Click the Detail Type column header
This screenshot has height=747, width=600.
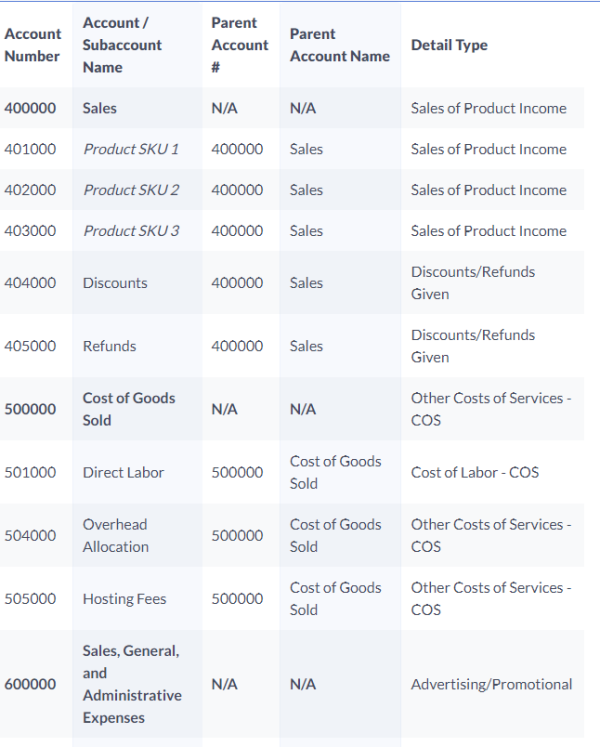(x=449, y=45)
